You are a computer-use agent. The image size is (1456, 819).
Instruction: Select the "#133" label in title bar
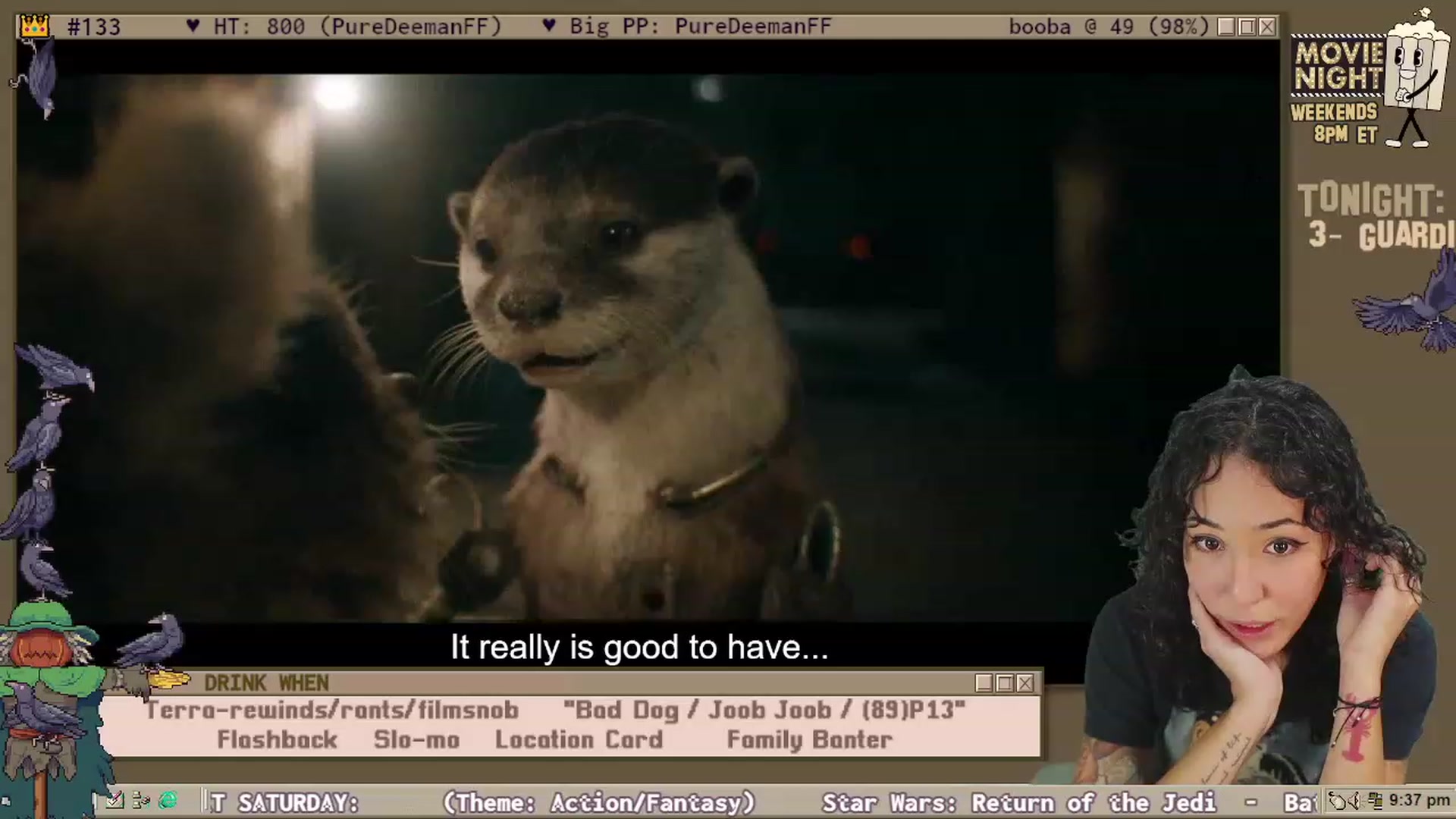click(x=94, y=27)
